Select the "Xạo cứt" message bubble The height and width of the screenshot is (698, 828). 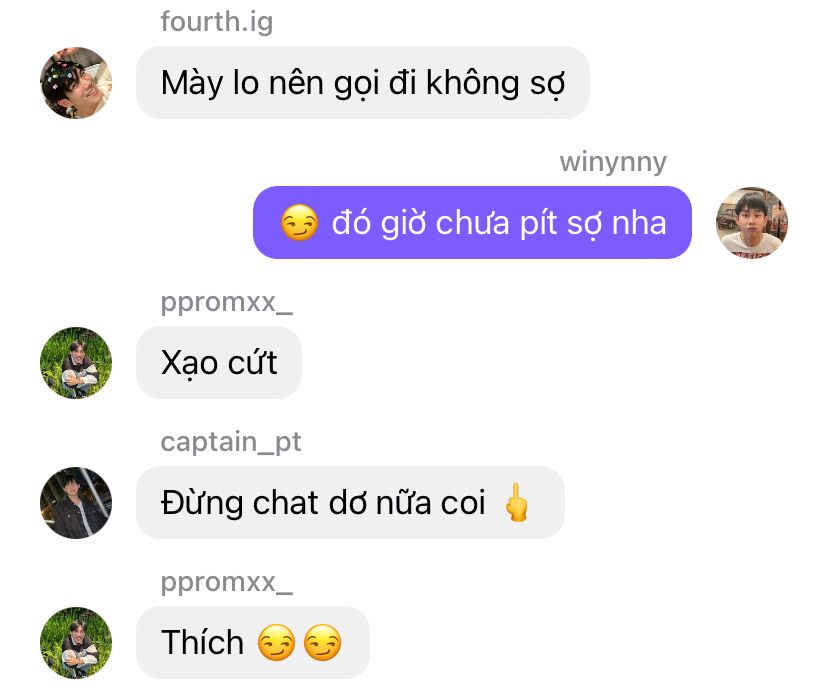(219, 362)
